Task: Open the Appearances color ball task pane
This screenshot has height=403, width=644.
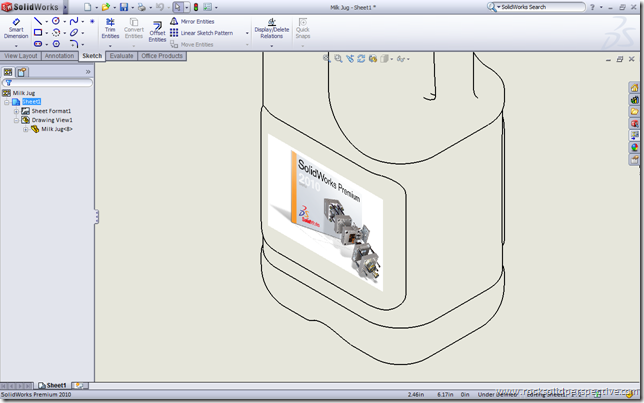Action: point(635,147)
